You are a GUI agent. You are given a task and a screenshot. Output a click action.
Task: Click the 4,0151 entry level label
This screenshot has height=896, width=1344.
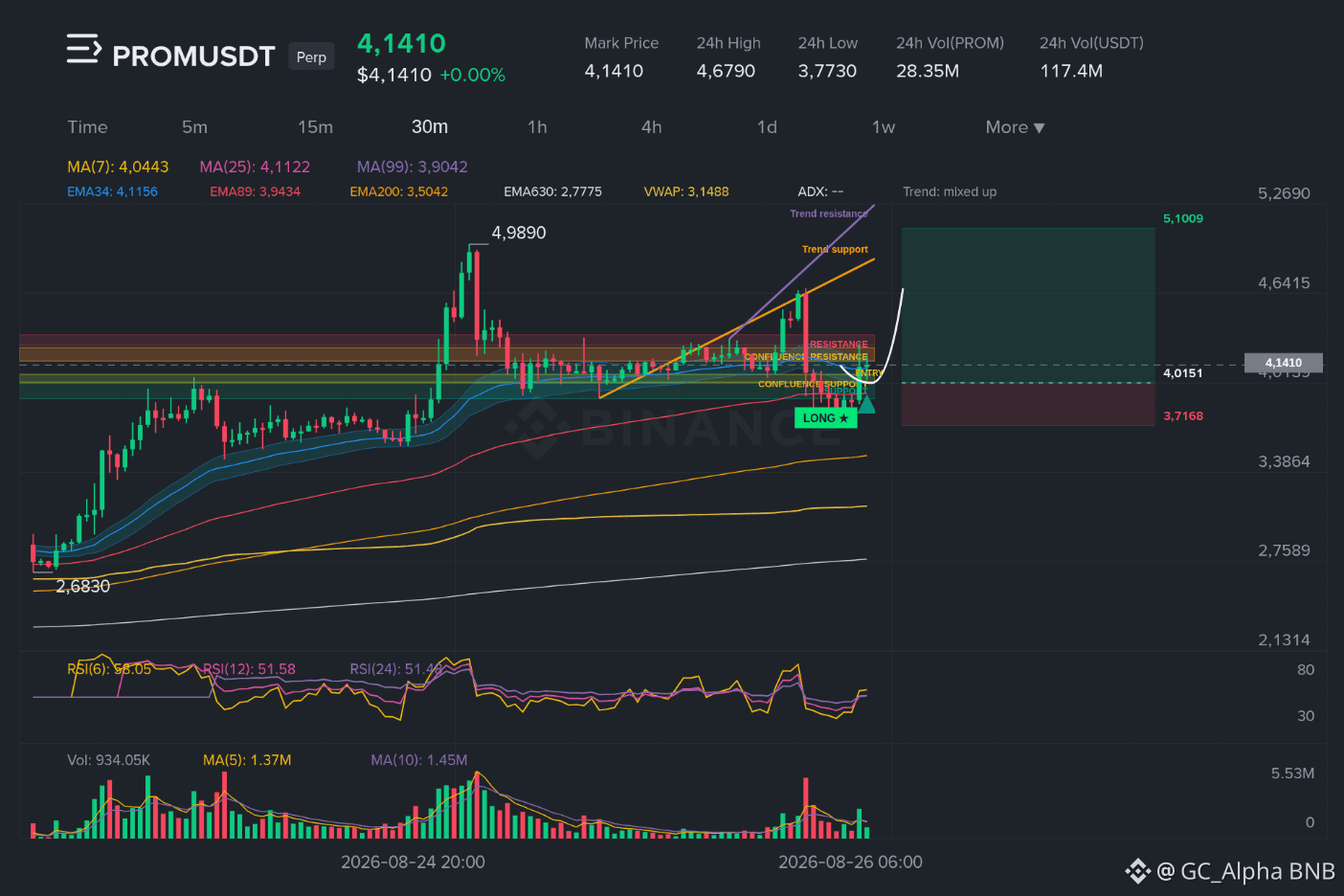pos(1183,373)
